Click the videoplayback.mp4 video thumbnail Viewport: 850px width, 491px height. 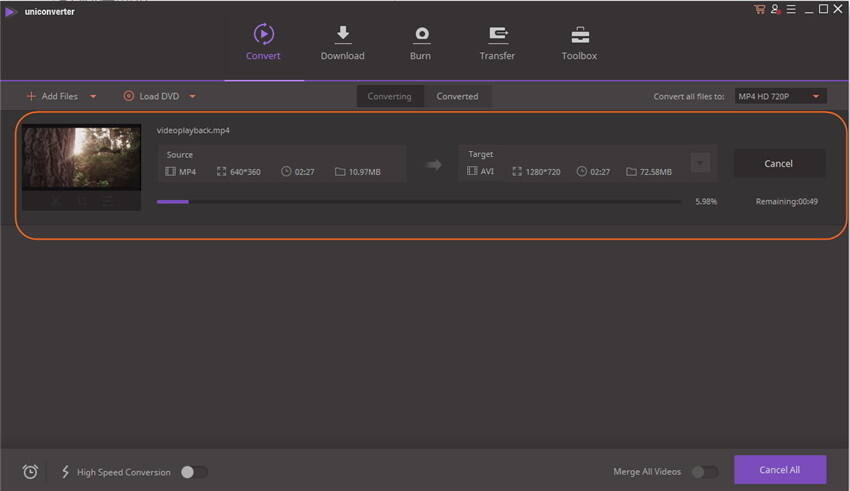[81, 157]
